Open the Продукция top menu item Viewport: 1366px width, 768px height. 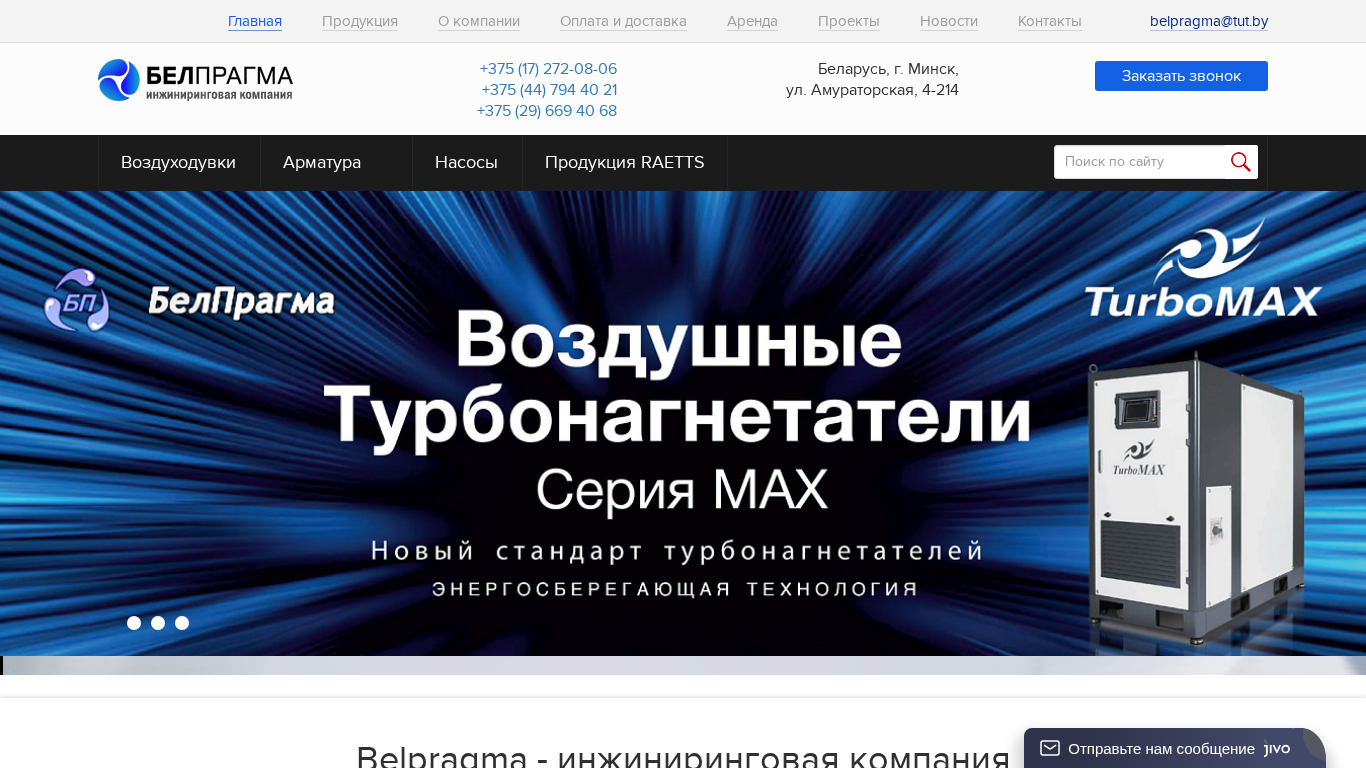point(360,21)
